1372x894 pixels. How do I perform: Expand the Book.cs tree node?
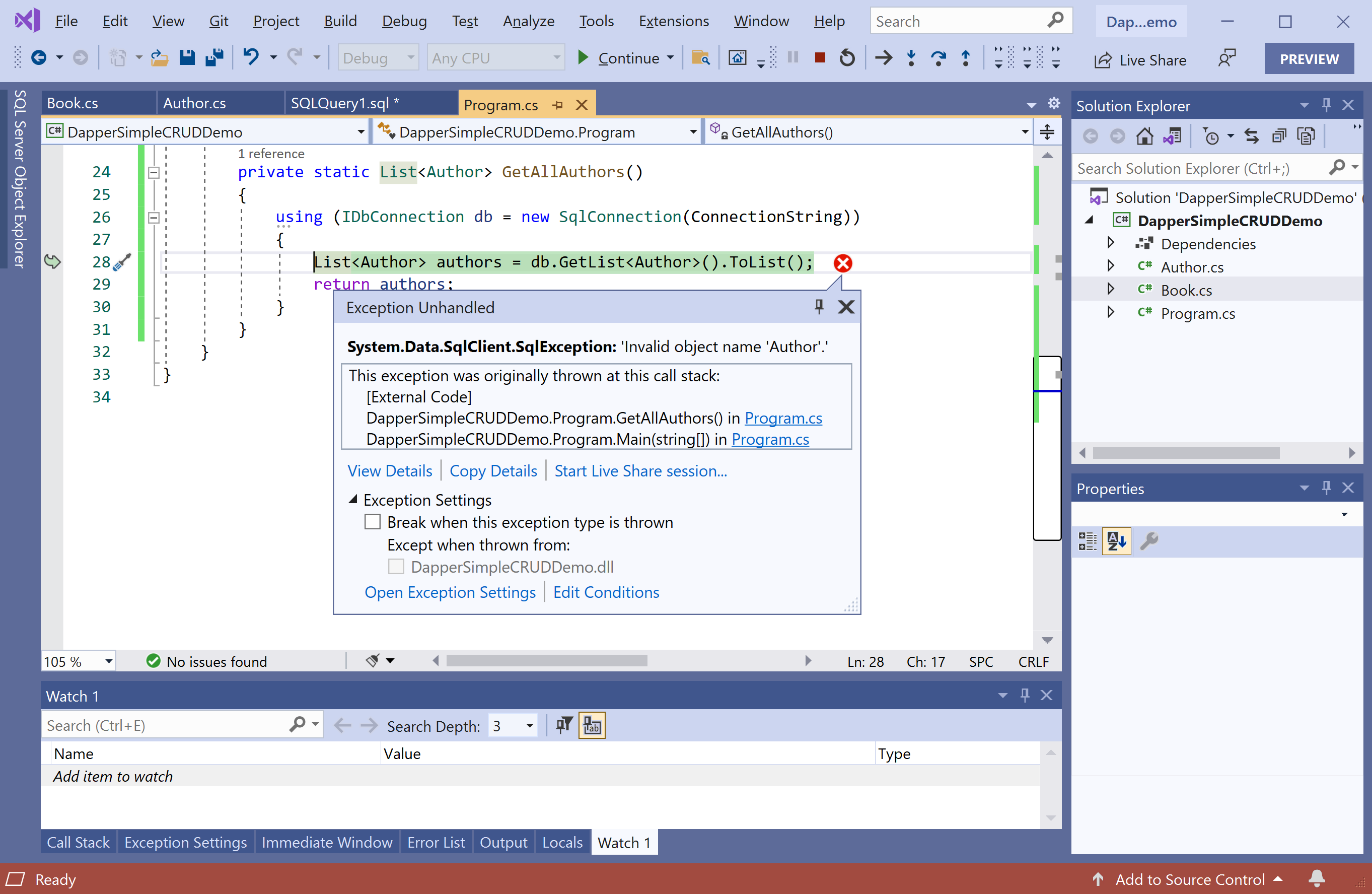(1110, 290)
